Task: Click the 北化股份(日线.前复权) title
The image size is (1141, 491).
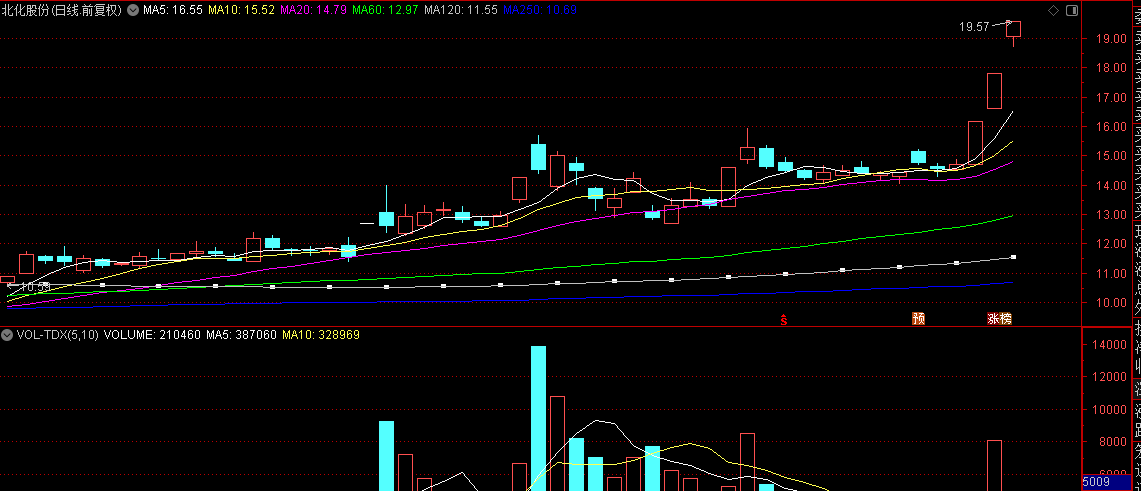Action: (x=63, y=10)
